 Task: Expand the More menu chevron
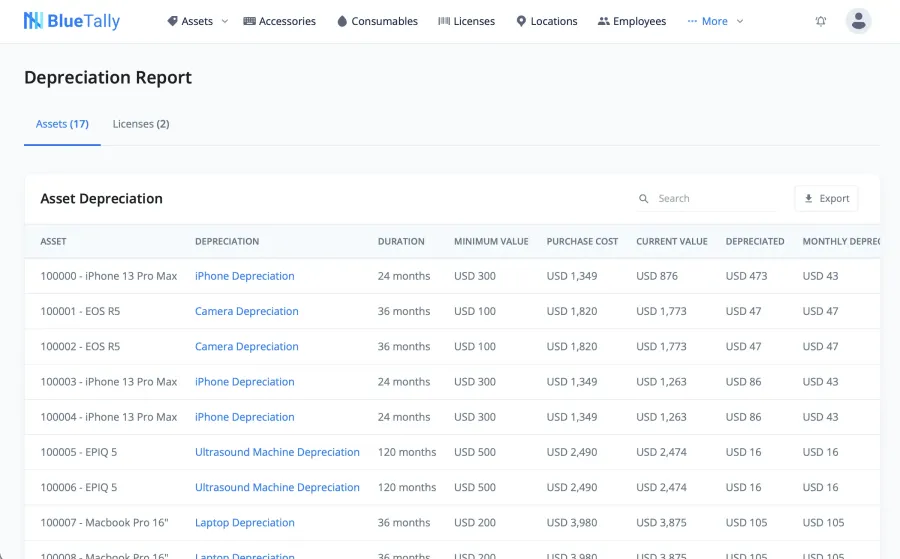point(740,21)
